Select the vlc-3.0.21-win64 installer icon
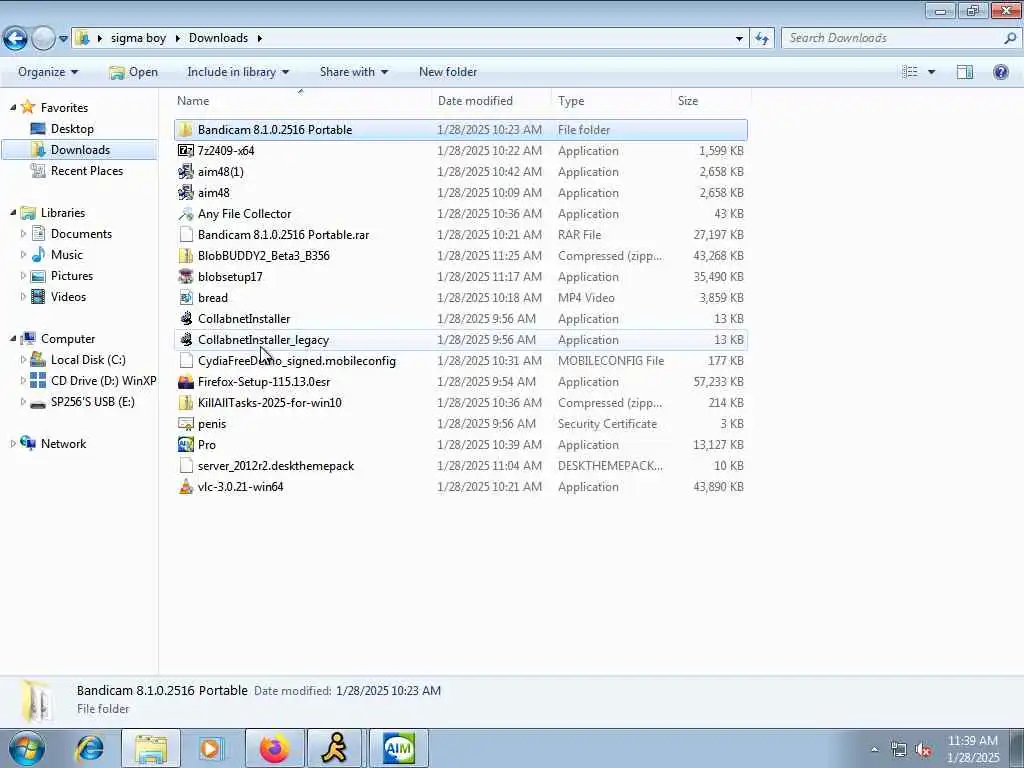 pos(185,487)
